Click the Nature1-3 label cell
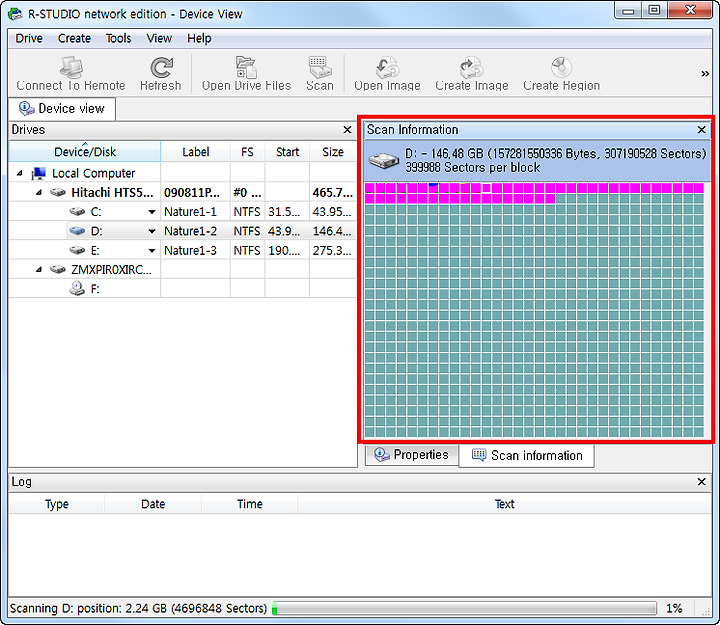 click(x=195, y=250)
